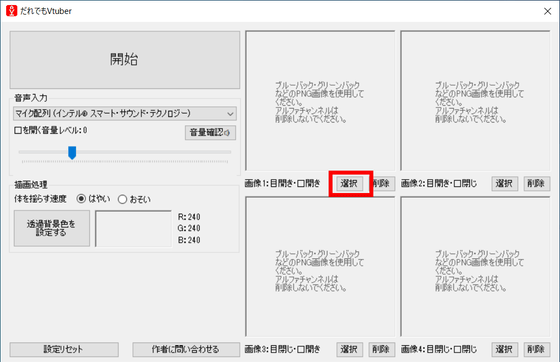
Task: Click 選択 for 画像4 目閉じ・口閉じ
Action: pos(504,350)
